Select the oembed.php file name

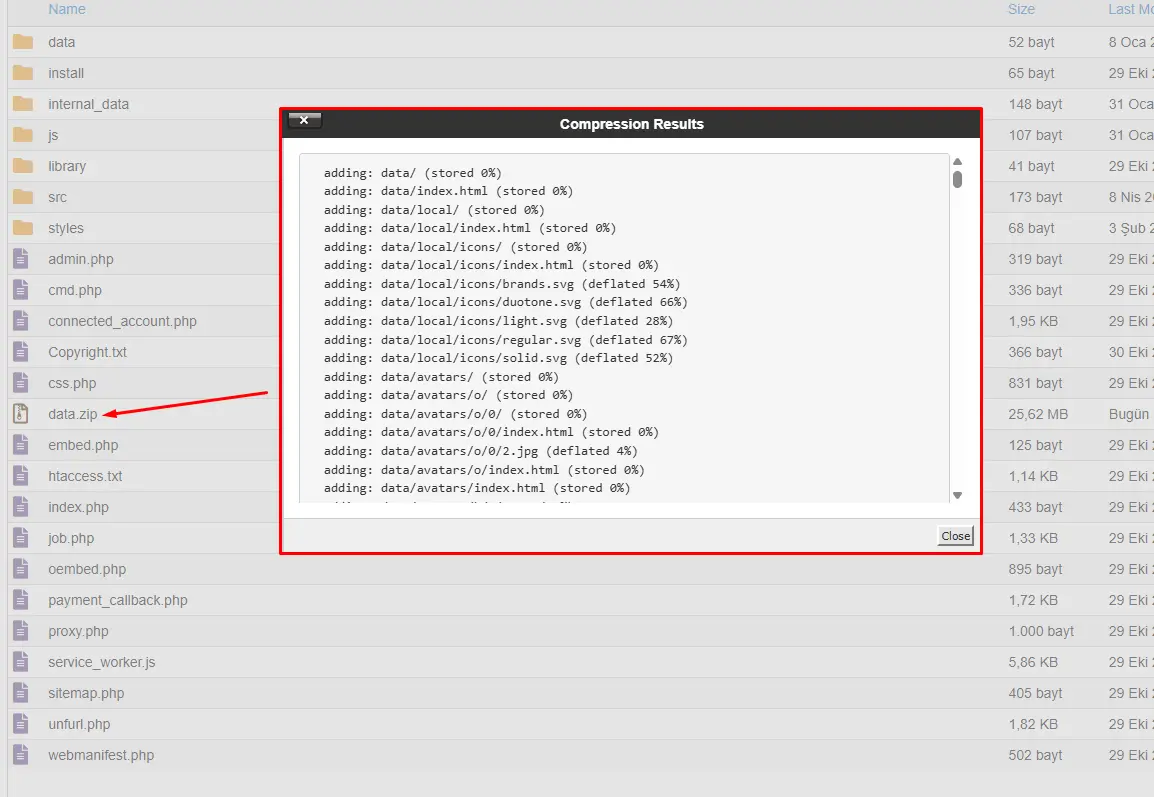(x=87, y=569)
